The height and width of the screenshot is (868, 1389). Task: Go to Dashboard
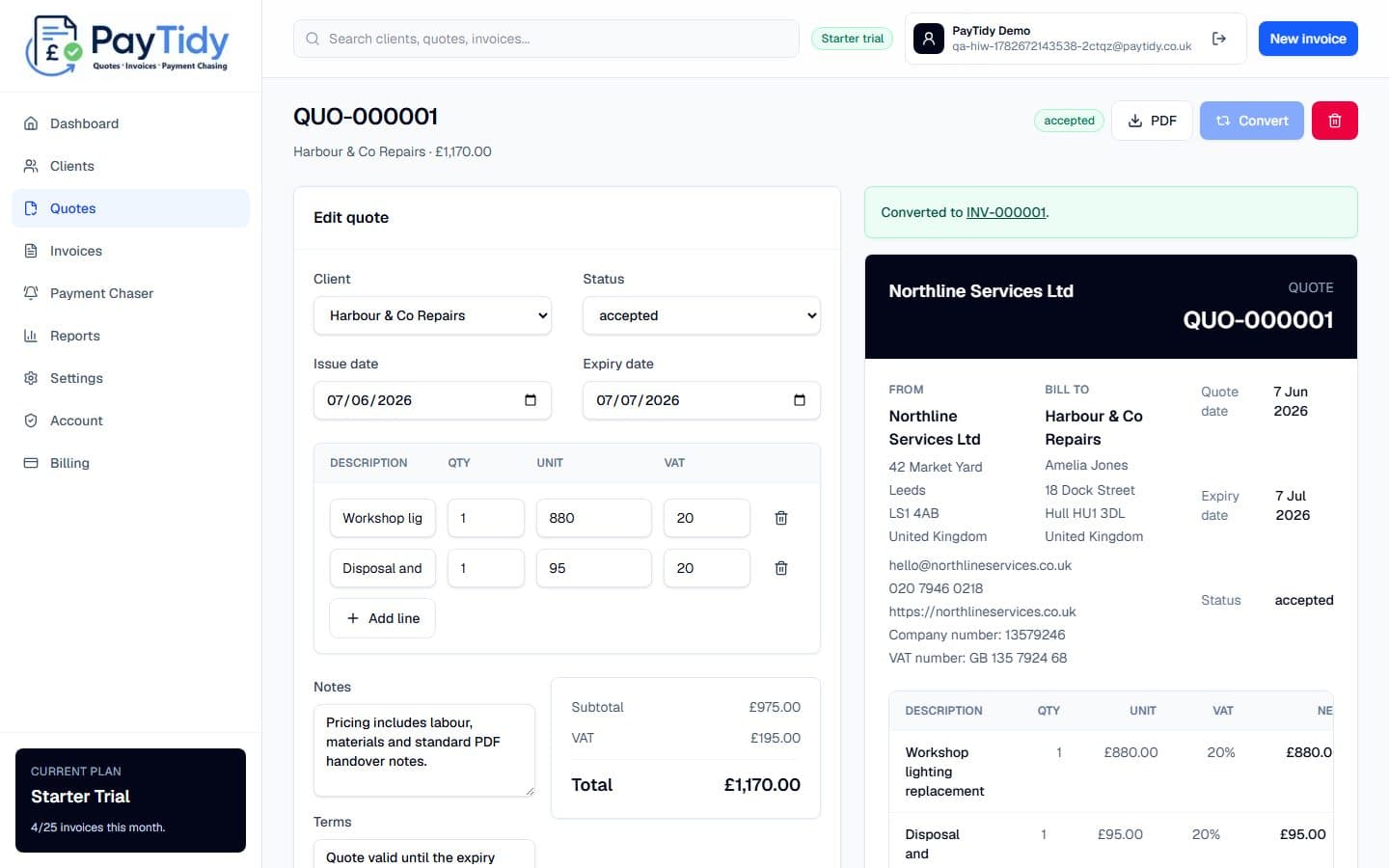click(x=130, y=123)
